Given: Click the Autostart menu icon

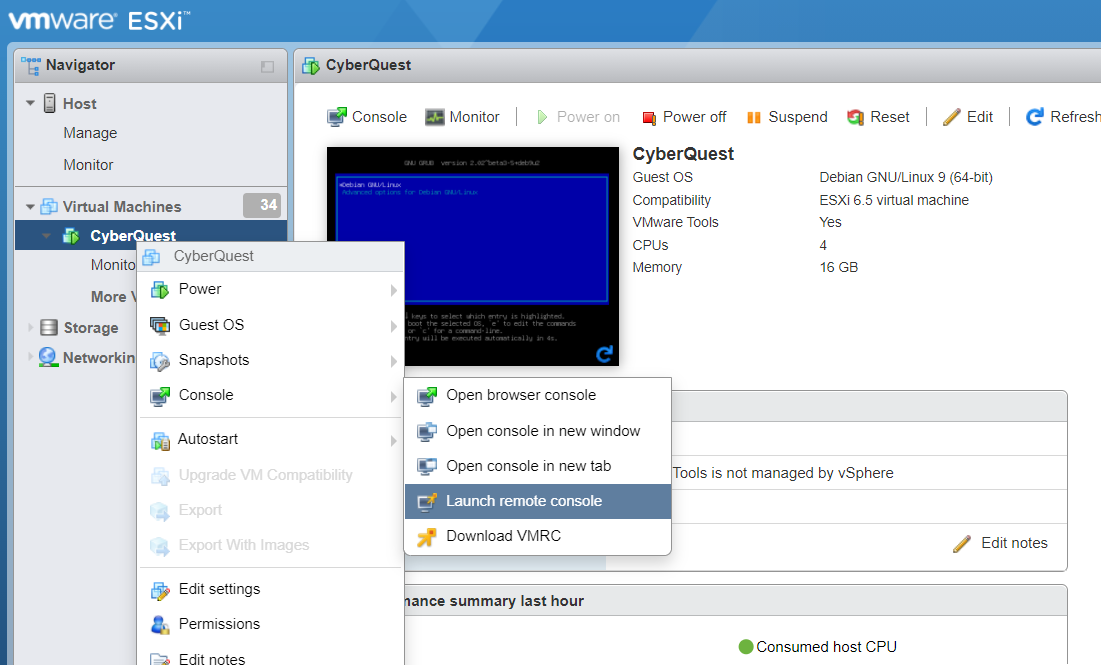Looking at the screenshot, I should pyautogui.click(x=160, y=440).
